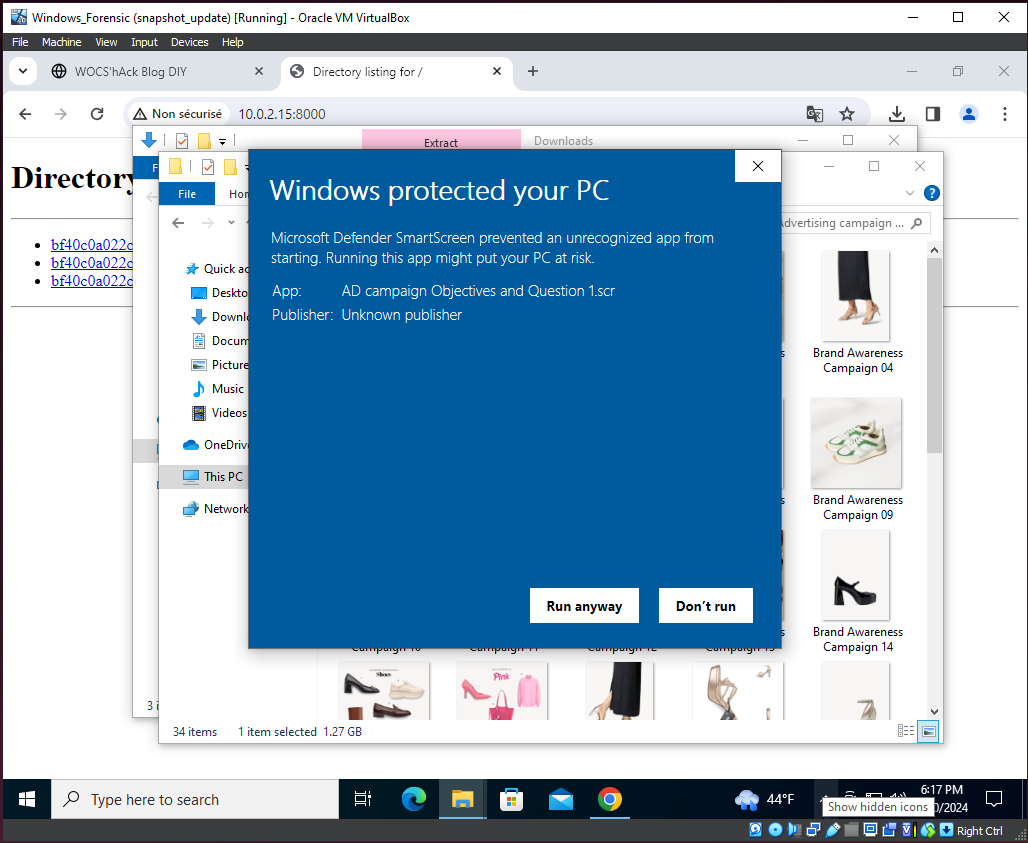Switch File Explorer to large icons view
Screen dimensions: 1028x843
pos(929,731)
